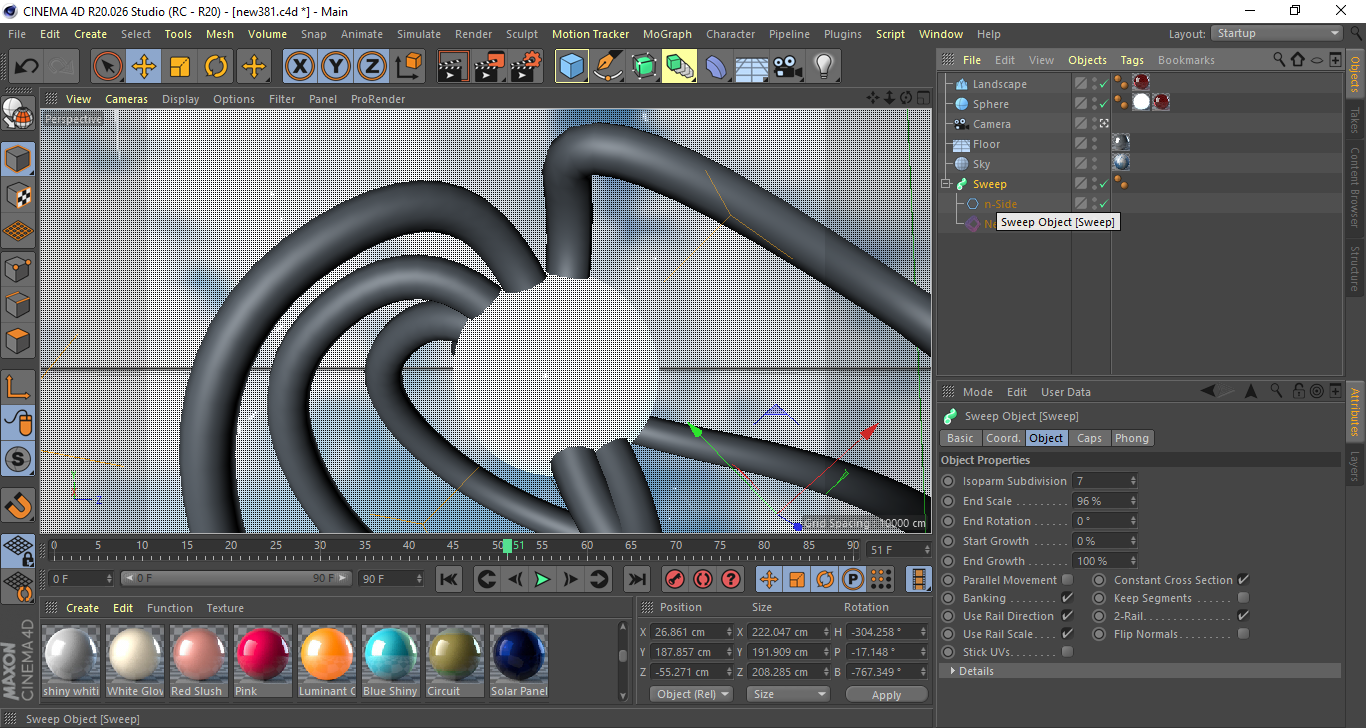The width and height of the screenshot is (1366, 728).
Task: Select the Move tool
Action: (144, 67)
